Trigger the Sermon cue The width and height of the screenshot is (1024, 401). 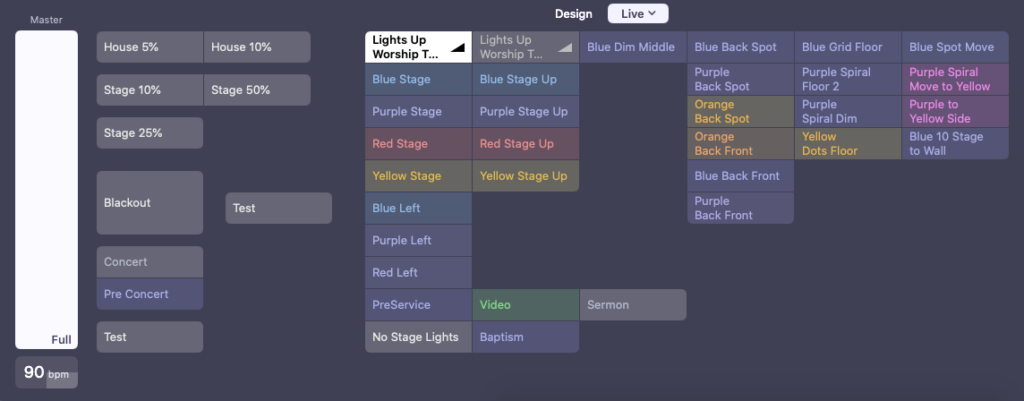click(632, 305)
